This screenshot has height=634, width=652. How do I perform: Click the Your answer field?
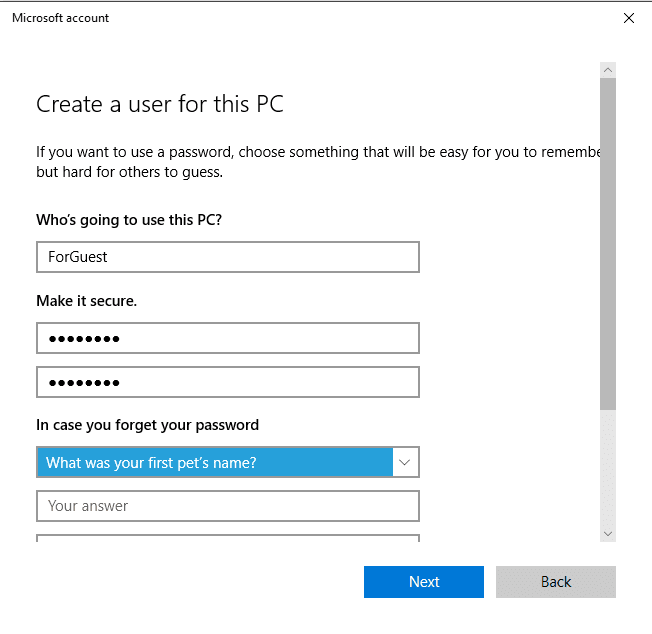point(228,506)
